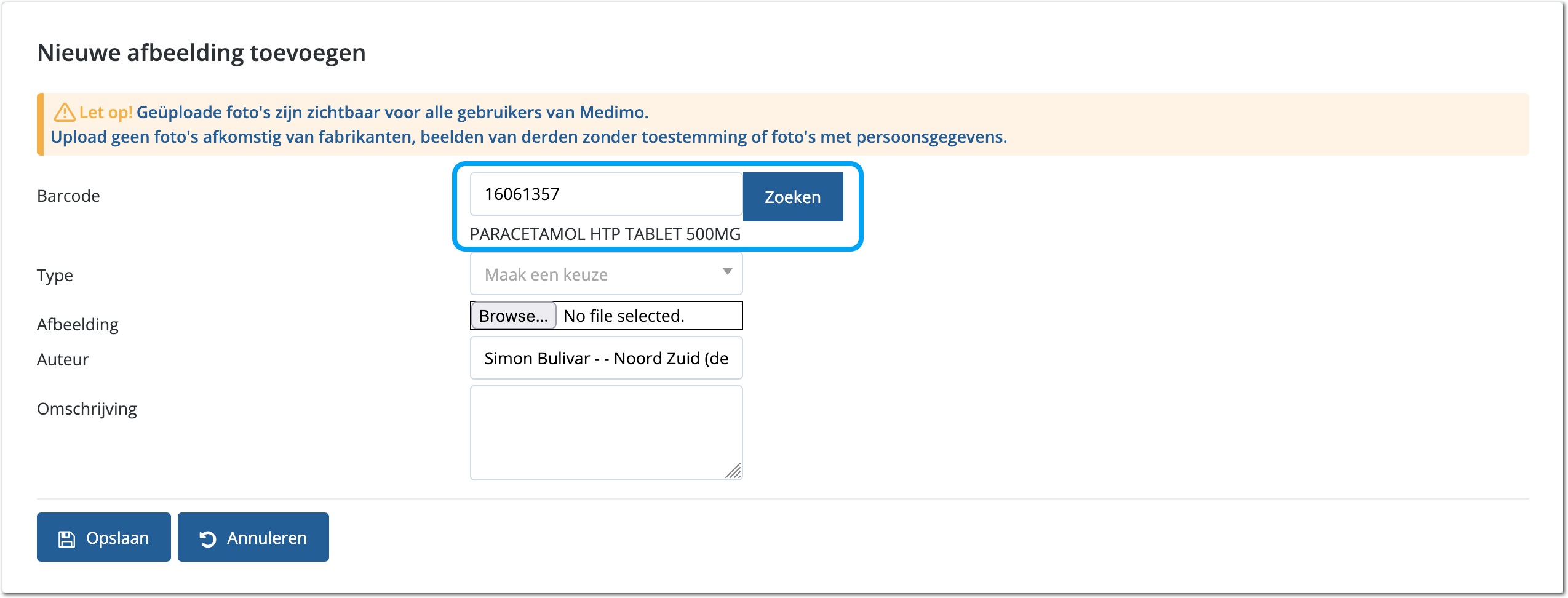Click the warning triangle icon in the alert

click(x=65, y=113)
